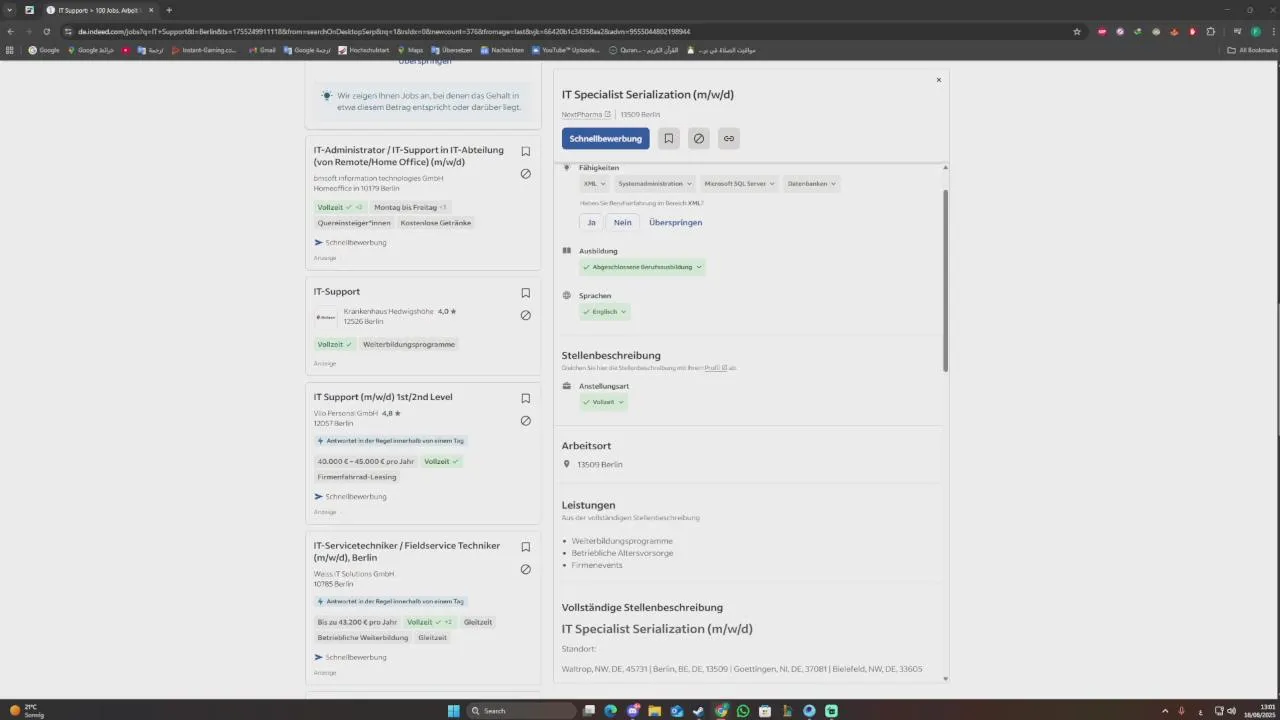This screenshot has height=720, width=1280.
Task: Answer Nein to XML experience question
Action: [622, 222]
